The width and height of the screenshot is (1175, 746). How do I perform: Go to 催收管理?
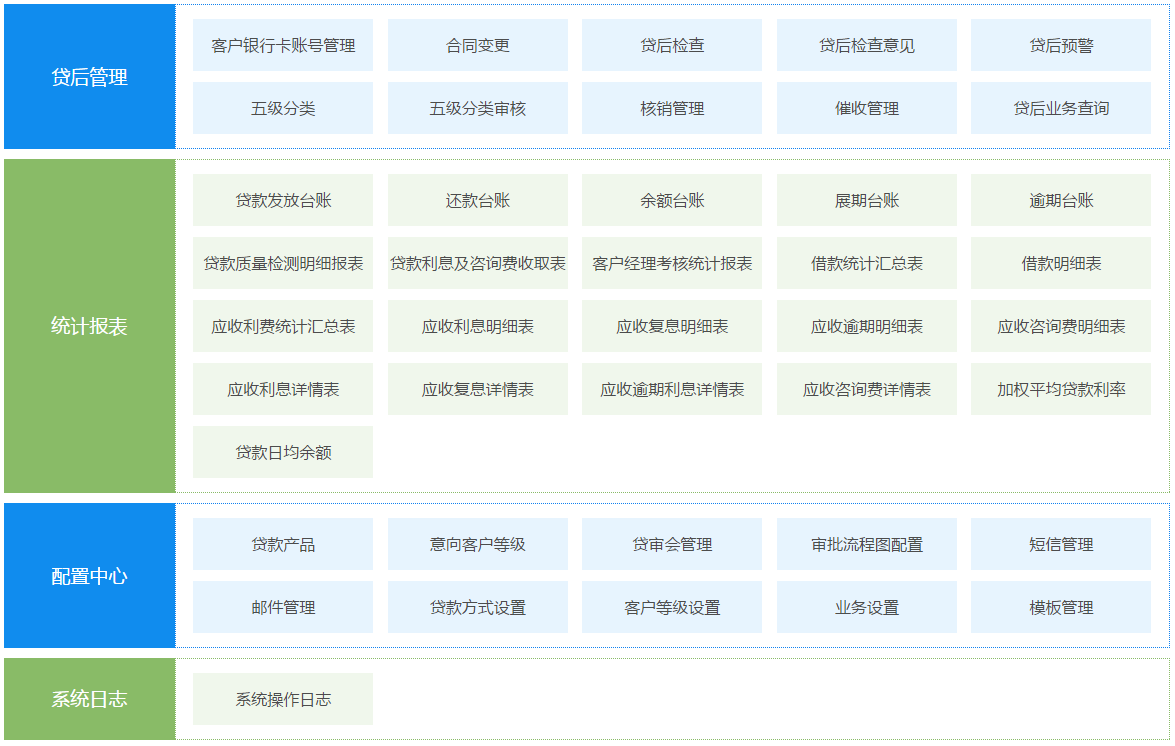tap(866, 108)
